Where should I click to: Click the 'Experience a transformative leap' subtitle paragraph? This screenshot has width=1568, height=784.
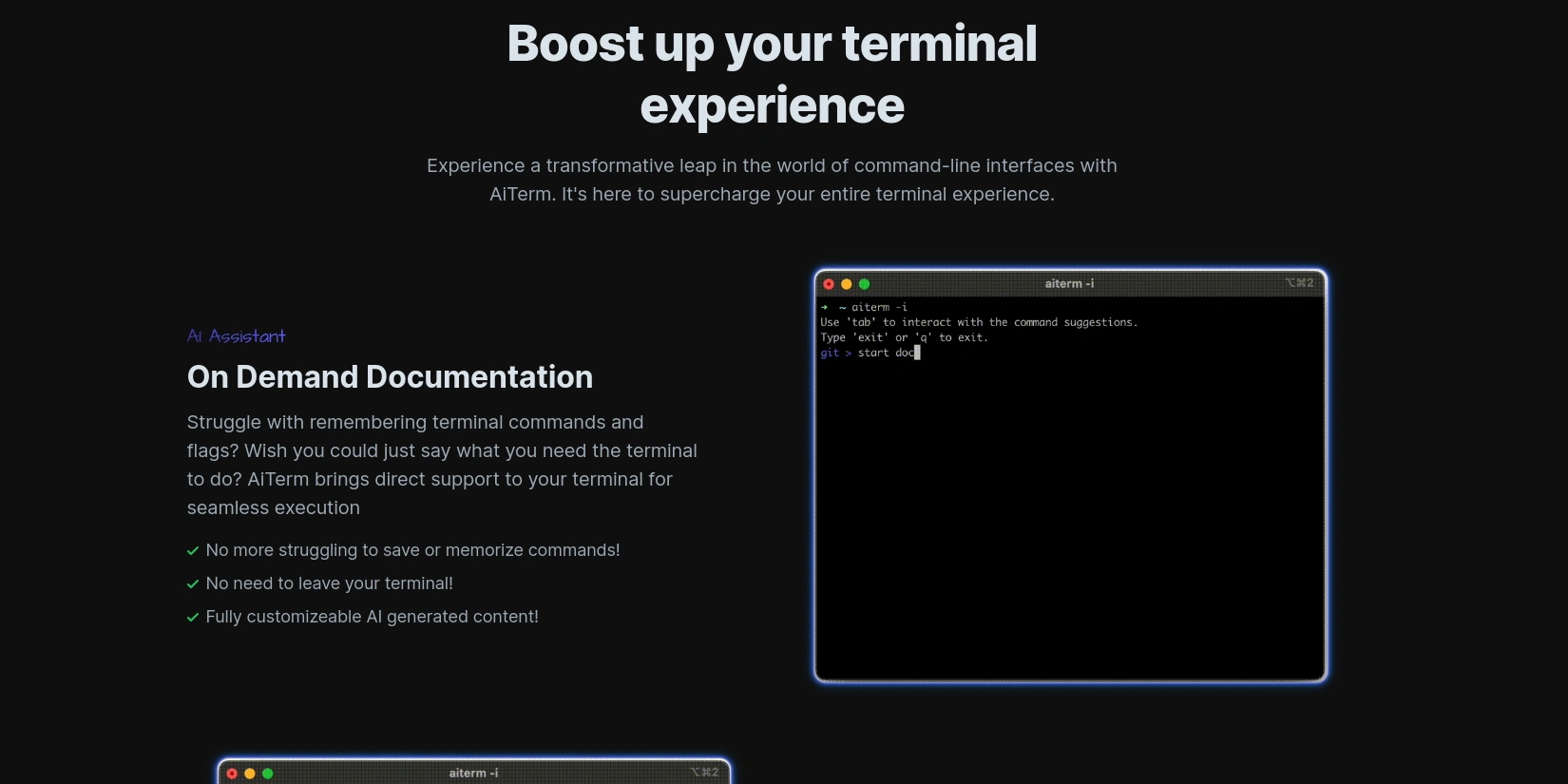pos(772,180)
